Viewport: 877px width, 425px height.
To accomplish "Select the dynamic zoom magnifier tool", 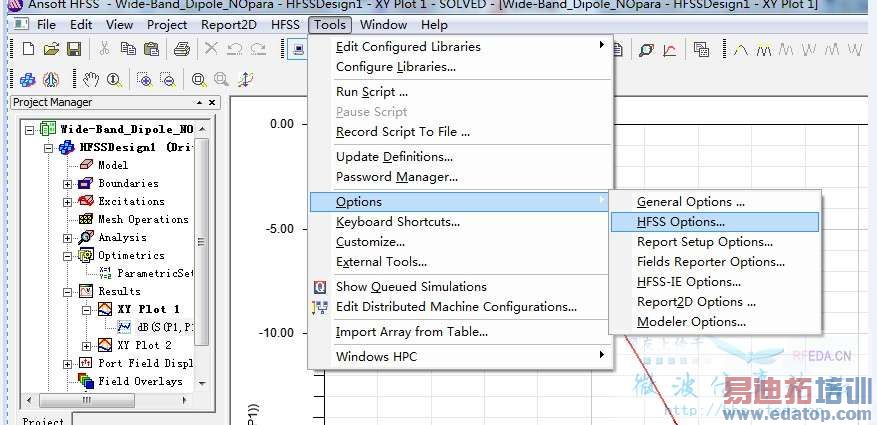I will pos(114,80).
